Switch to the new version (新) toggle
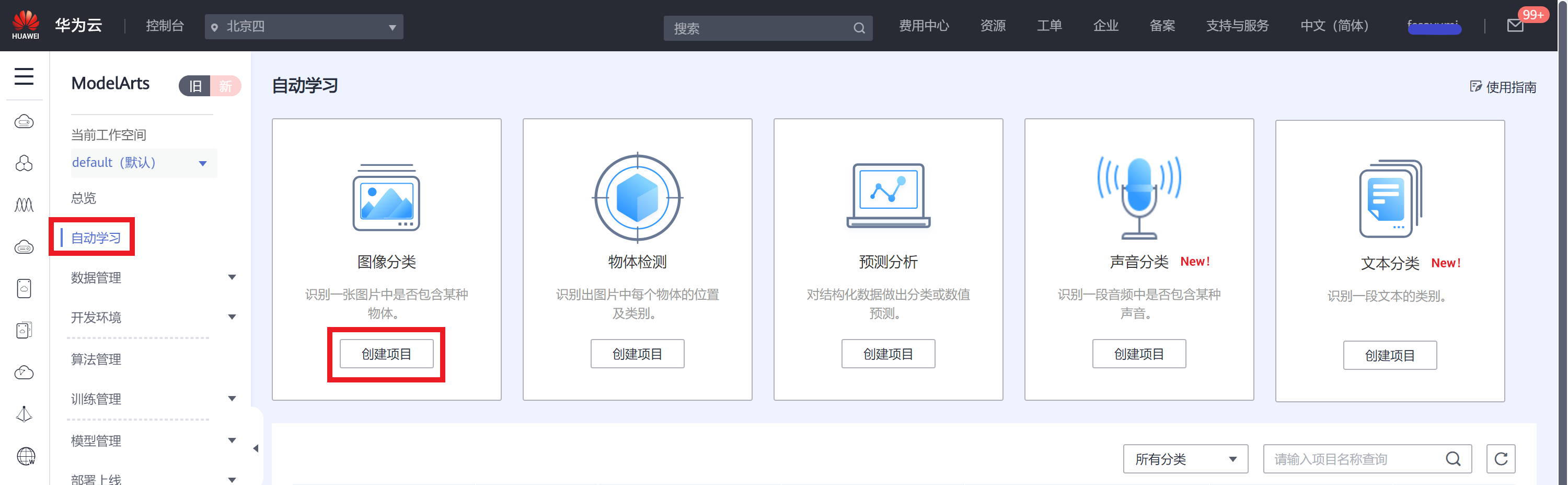 pos(226,86)
